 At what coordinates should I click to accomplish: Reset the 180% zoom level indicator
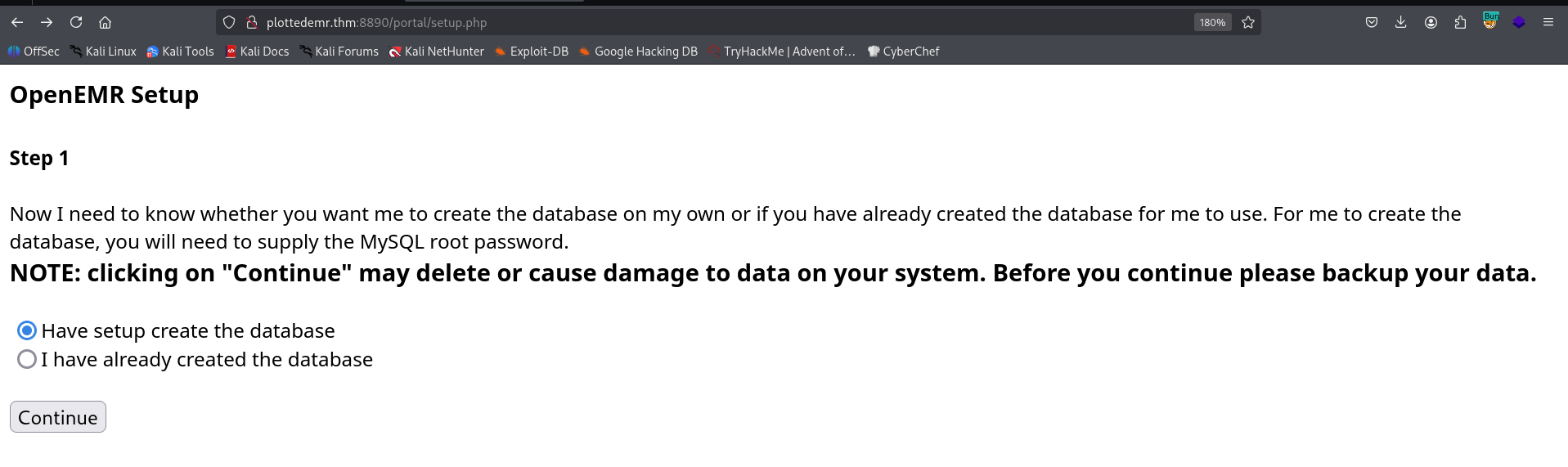(x=1212, y=22)
